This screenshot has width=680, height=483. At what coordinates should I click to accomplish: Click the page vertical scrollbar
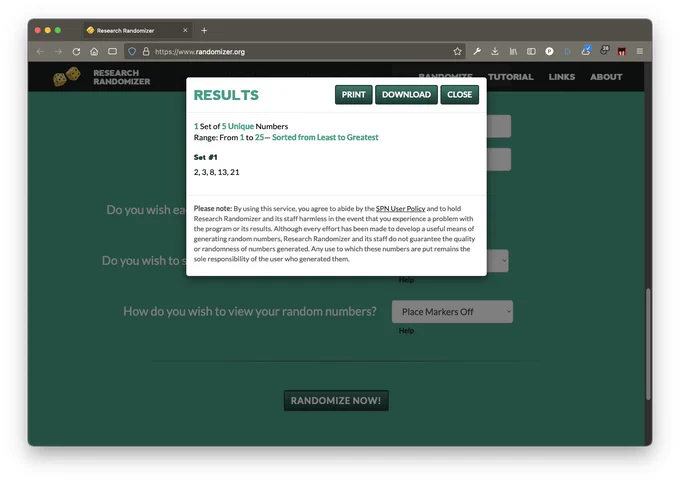tap(648, 343)
